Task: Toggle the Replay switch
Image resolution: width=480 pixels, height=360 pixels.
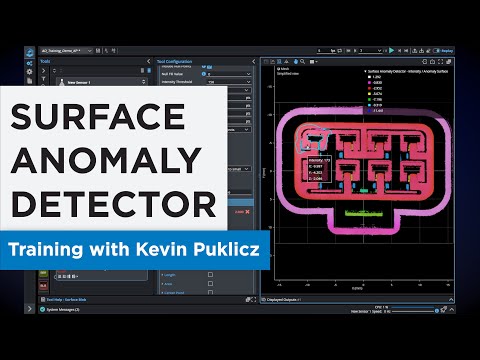Action: (437, 51)
